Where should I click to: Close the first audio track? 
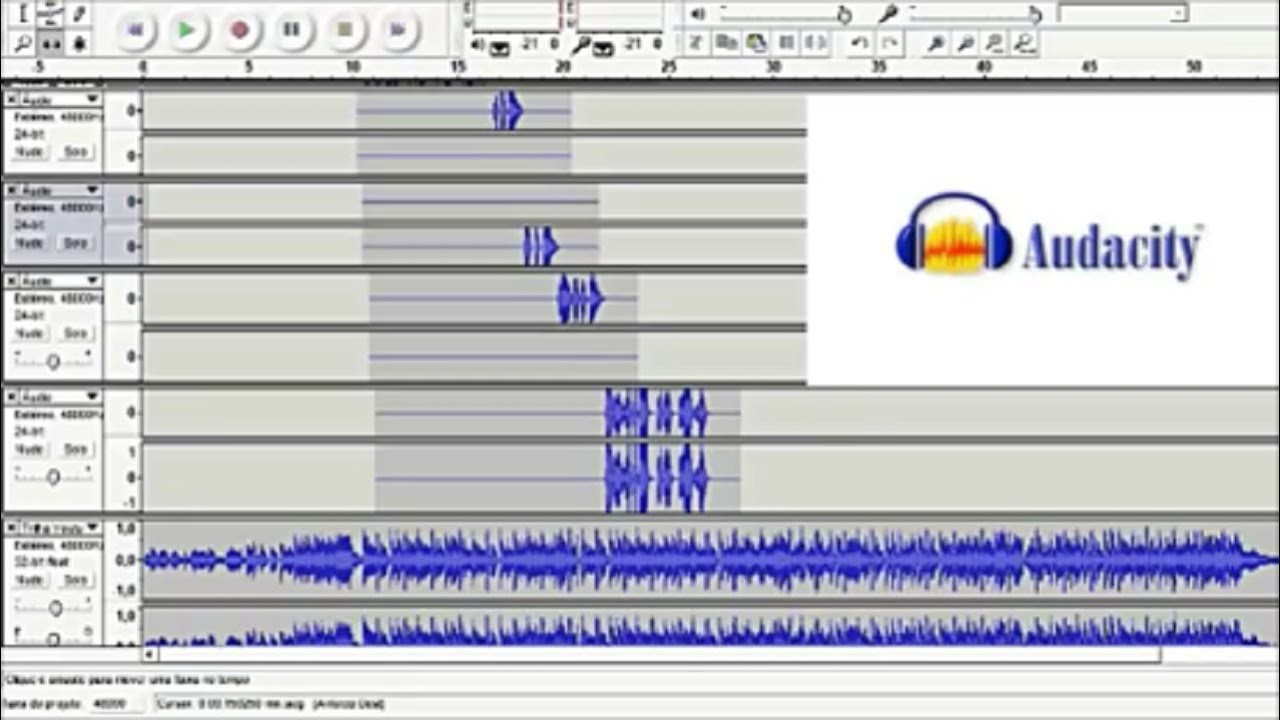pos(11,100)
